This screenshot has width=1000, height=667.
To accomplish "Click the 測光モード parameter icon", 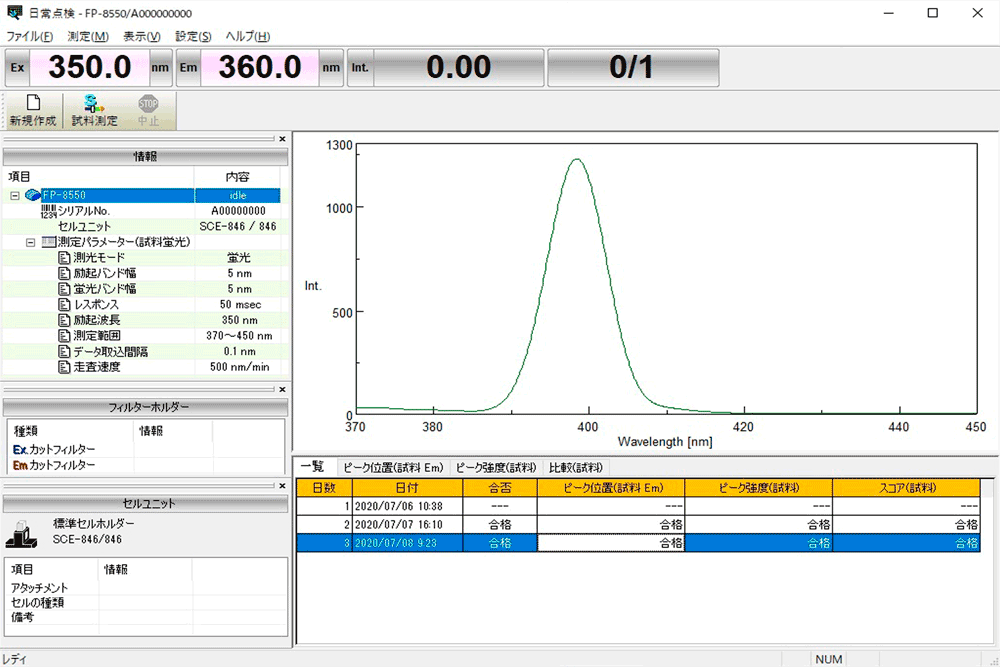I will tap(64, 258).
